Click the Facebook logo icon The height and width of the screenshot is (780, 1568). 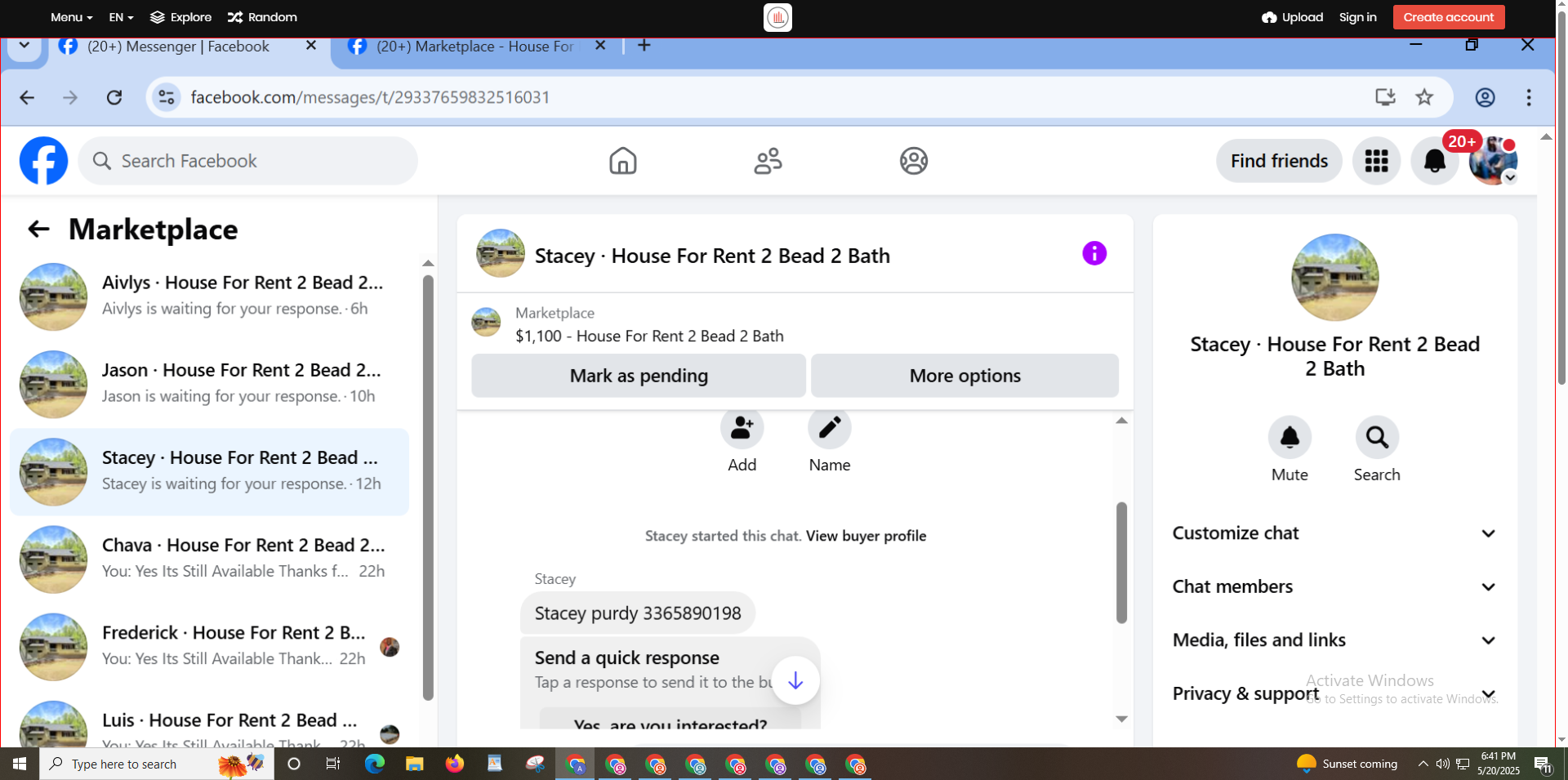(x=43, y=161)
